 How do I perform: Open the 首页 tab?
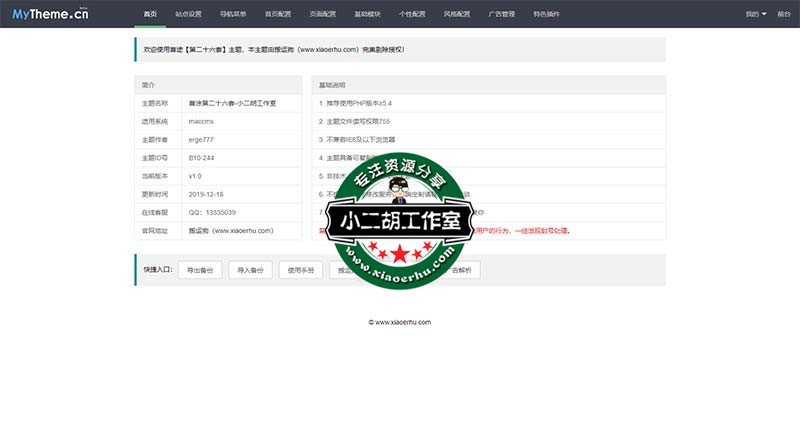coord(150,15)
